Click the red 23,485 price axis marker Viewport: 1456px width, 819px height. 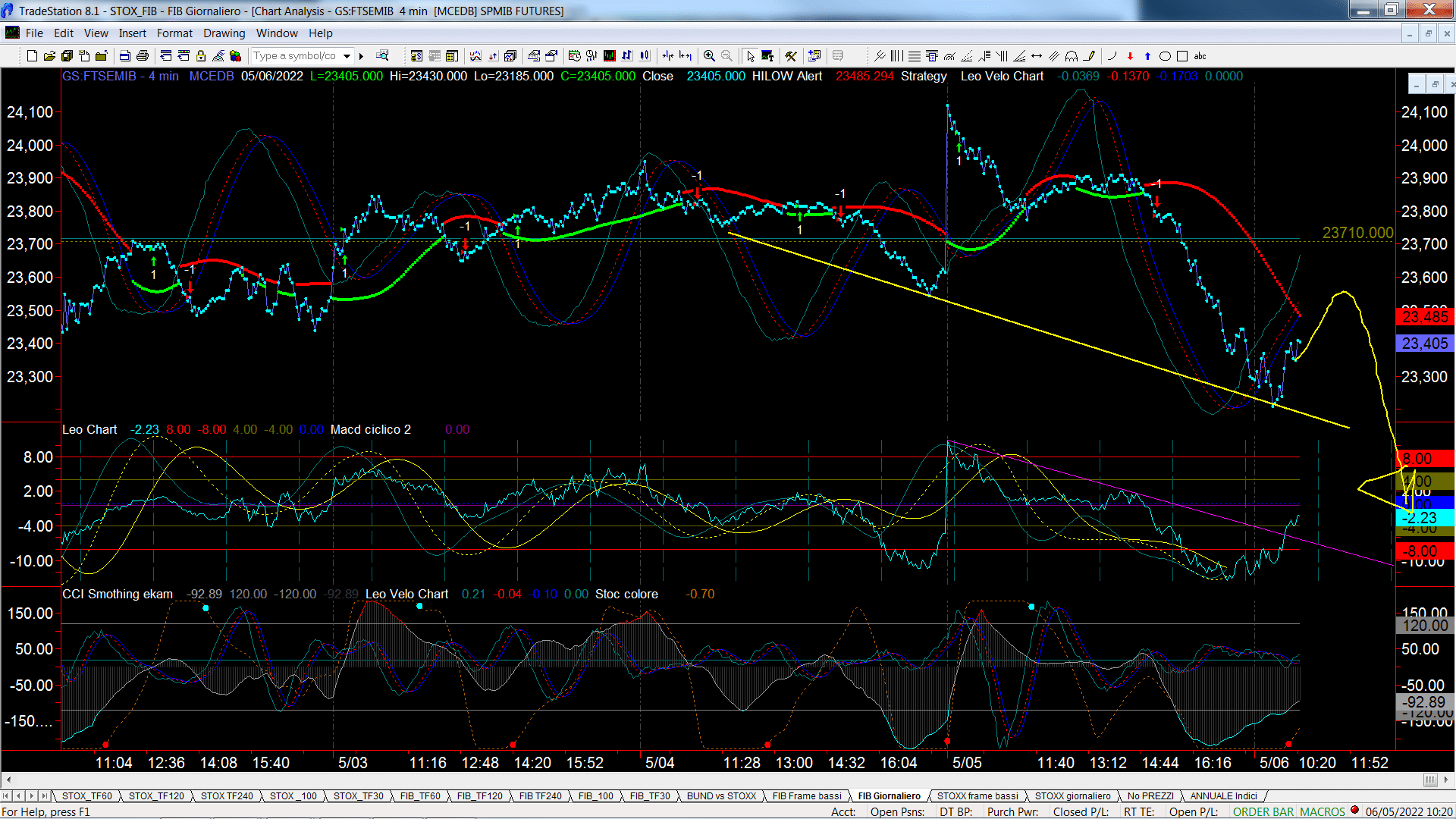(1425, 317)
